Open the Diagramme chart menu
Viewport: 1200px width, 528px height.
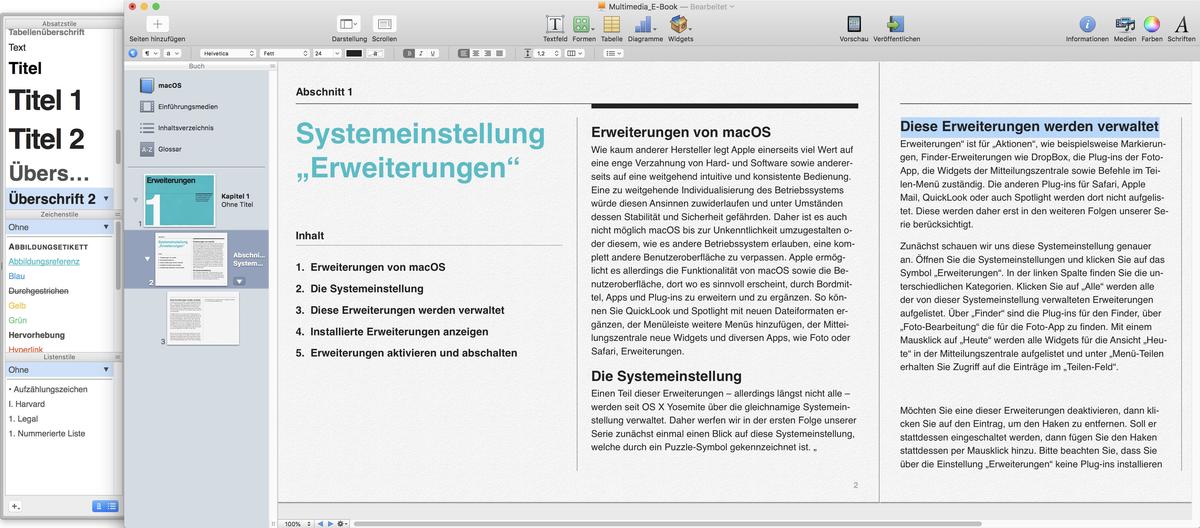pos(644,24)
